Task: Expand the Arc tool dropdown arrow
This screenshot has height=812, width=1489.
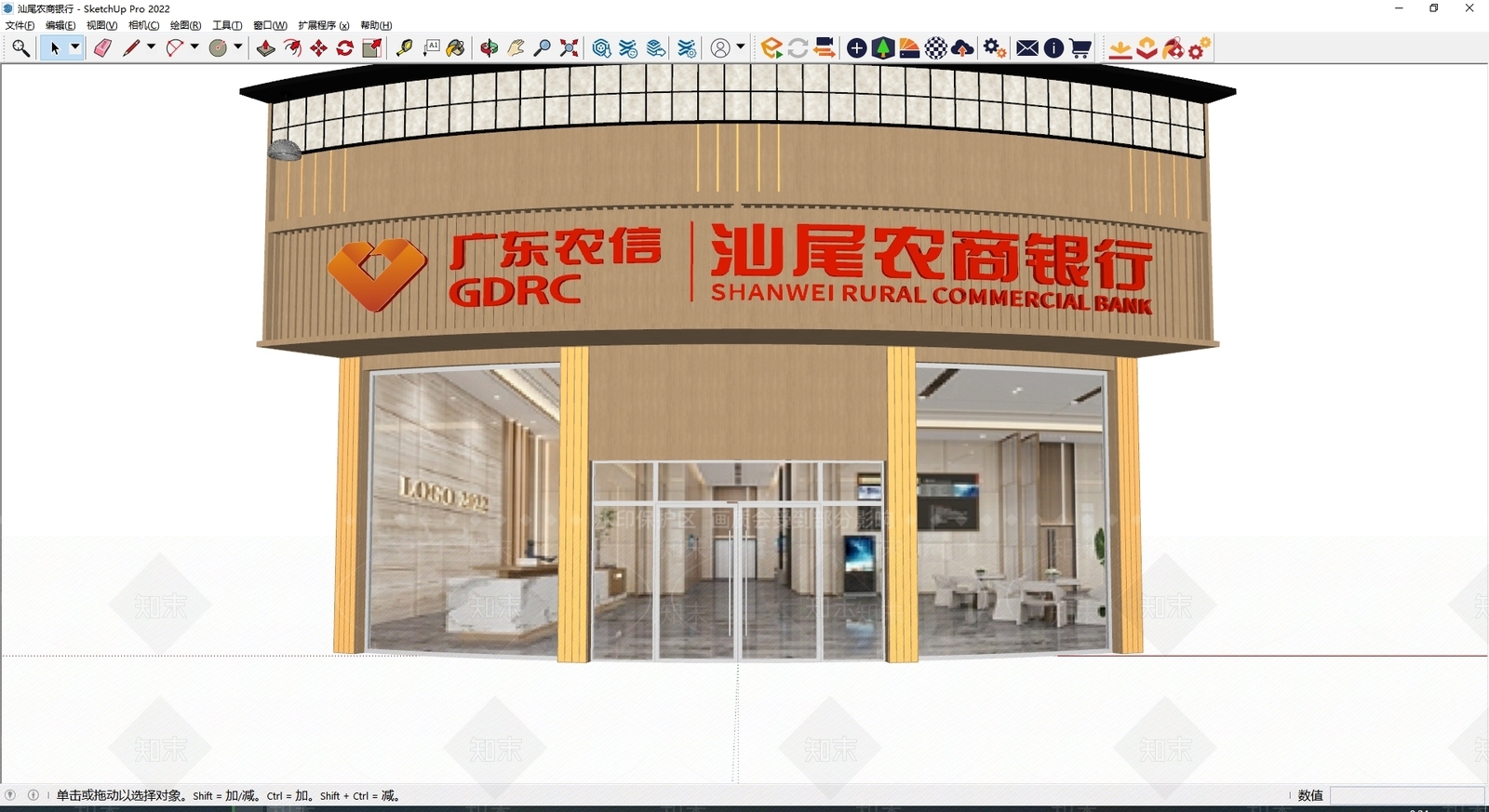Action: click(195, 47)
